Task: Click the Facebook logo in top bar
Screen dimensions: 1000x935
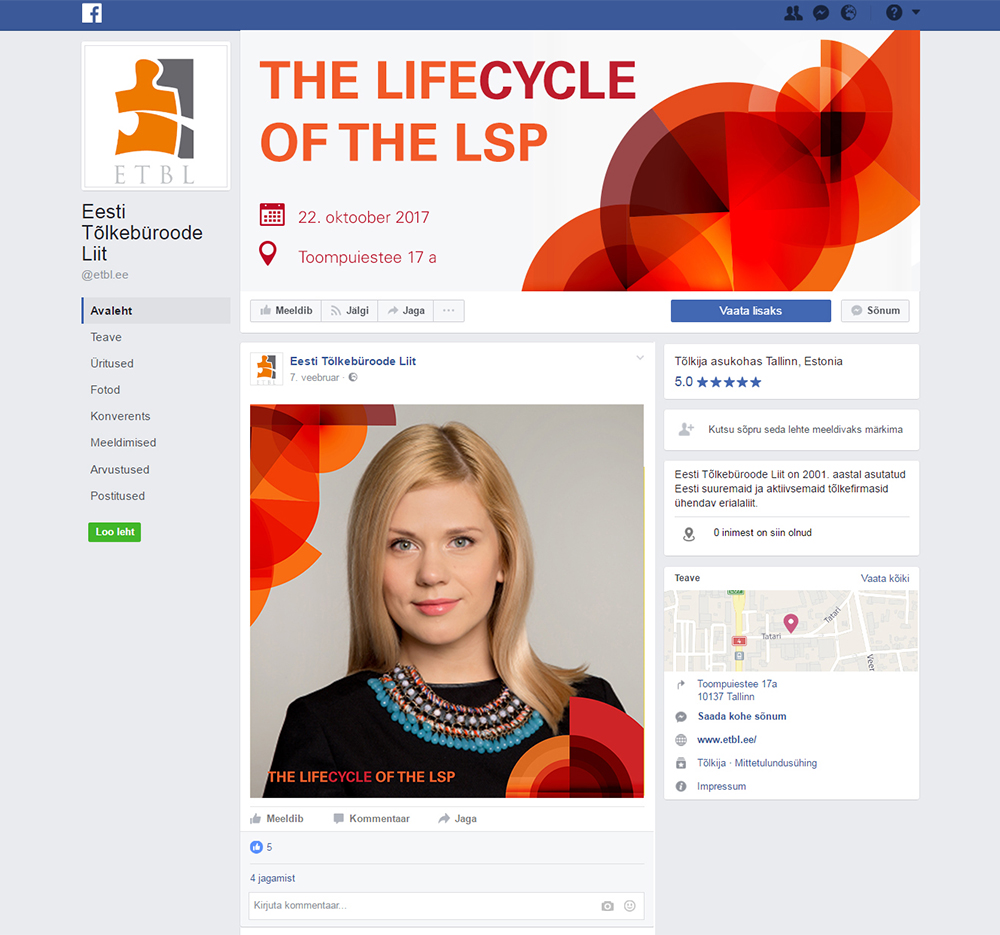Action: [x=92, y=13]
